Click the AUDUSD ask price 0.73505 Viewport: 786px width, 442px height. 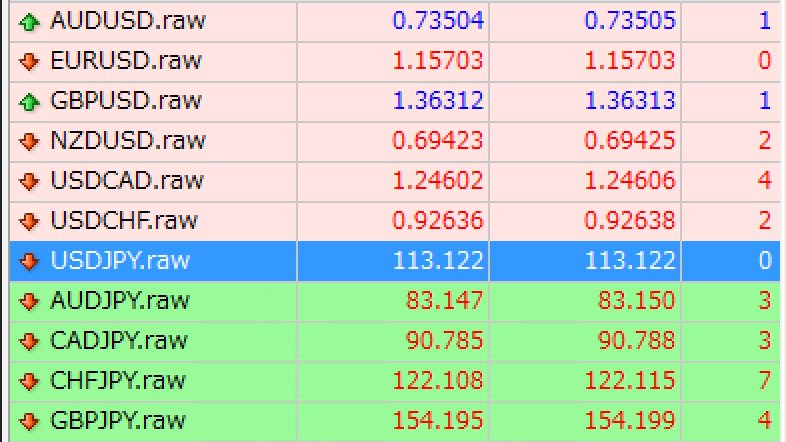coord(631,21)
